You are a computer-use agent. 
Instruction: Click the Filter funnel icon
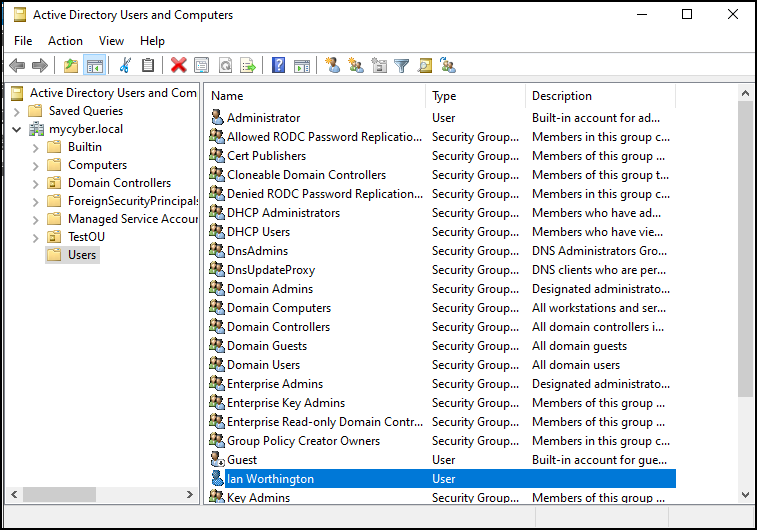coord(401,65)
